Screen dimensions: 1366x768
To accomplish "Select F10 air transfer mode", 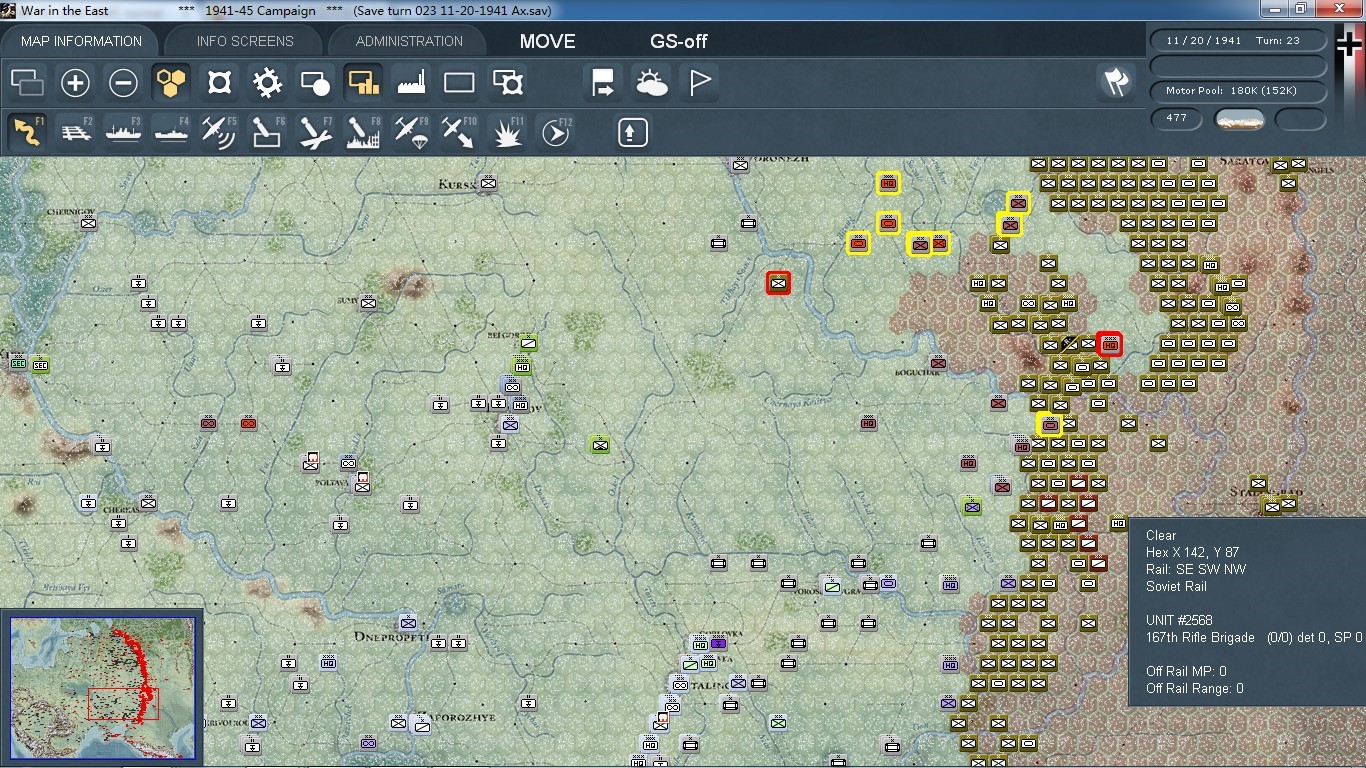I will tap(459, 132).
